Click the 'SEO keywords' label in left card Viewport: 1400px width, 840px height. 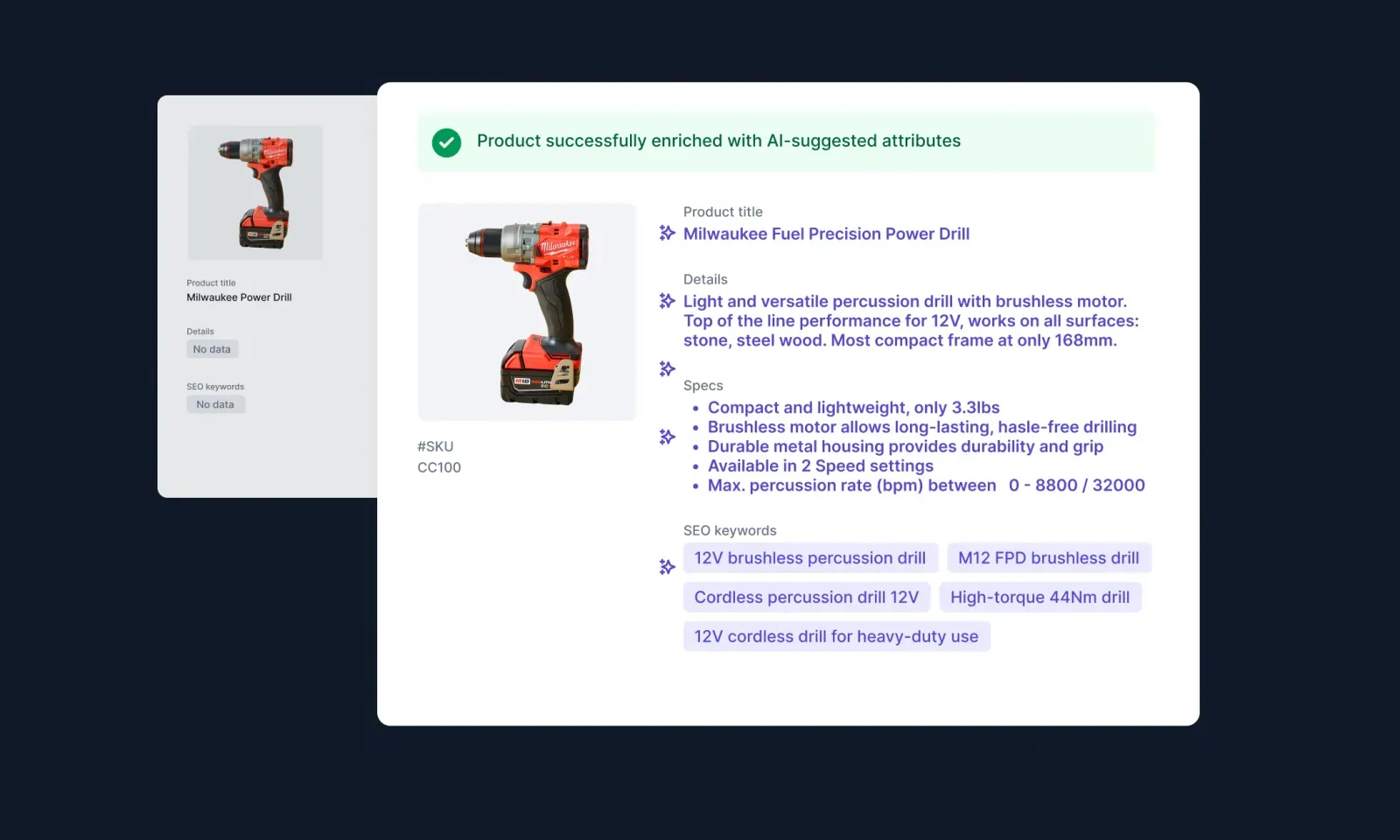point(215,387)
